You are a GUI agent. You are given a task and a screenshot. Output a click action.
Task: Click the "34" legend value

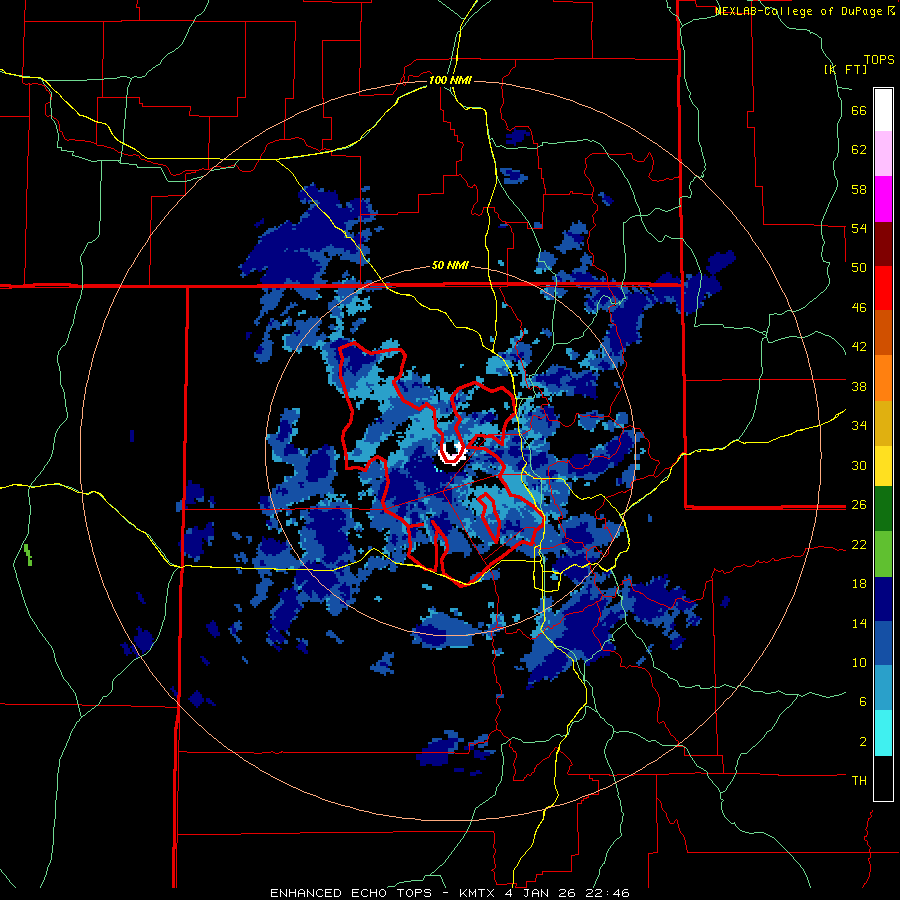tap(859, 425)
